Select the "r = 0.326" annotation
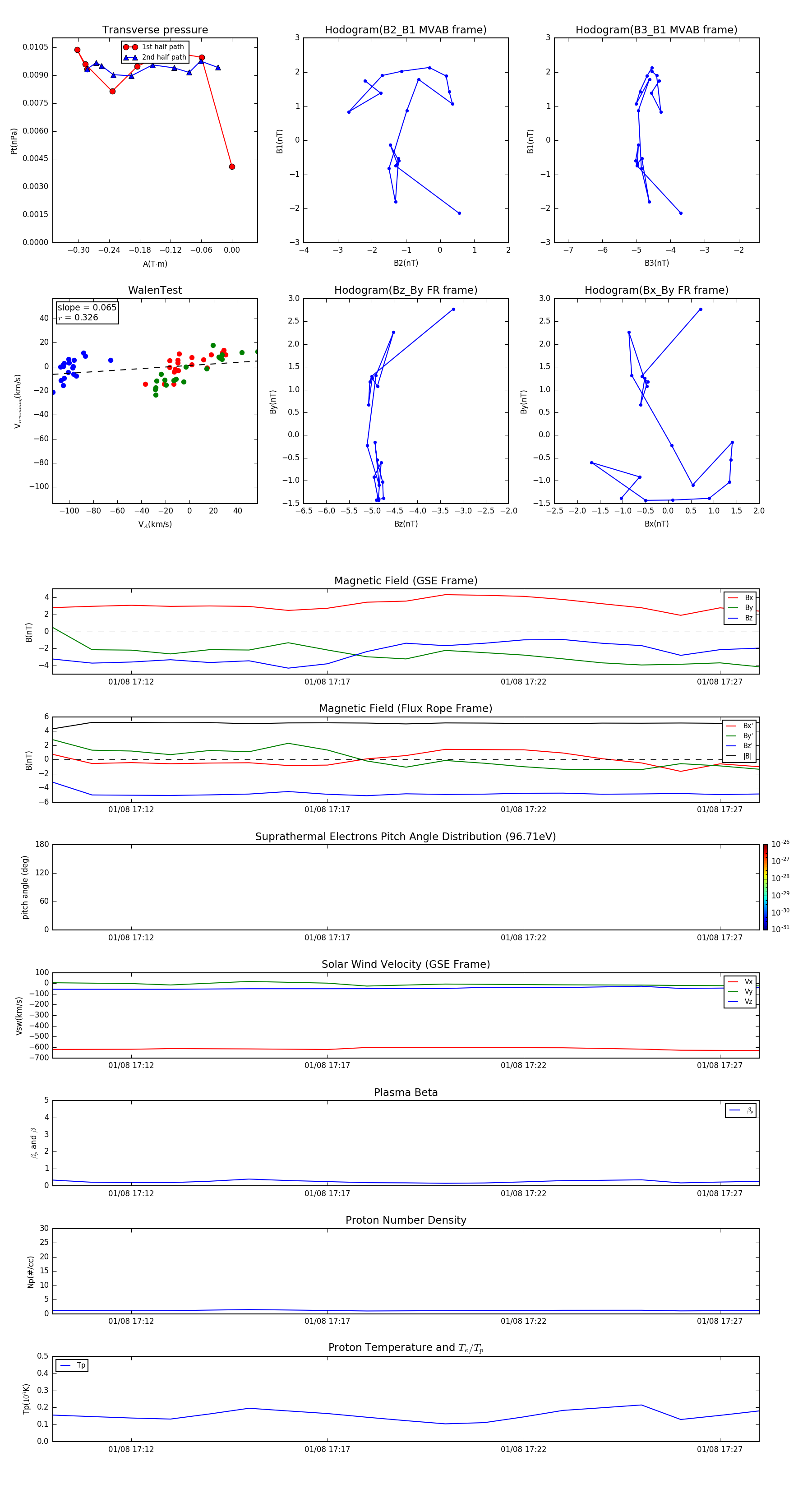 pos(78,318)
